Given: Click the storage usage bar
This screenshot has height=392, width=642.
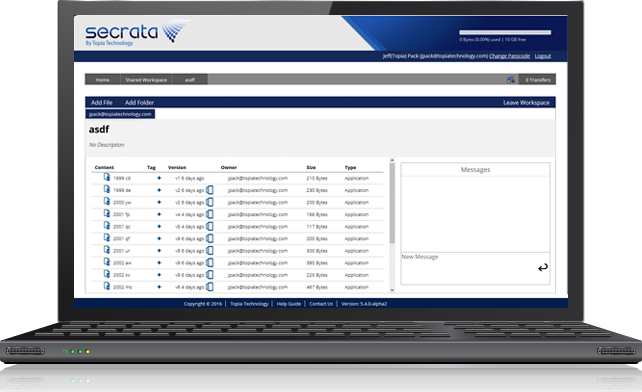Looking at the screenshot, I should pos(505,32).
